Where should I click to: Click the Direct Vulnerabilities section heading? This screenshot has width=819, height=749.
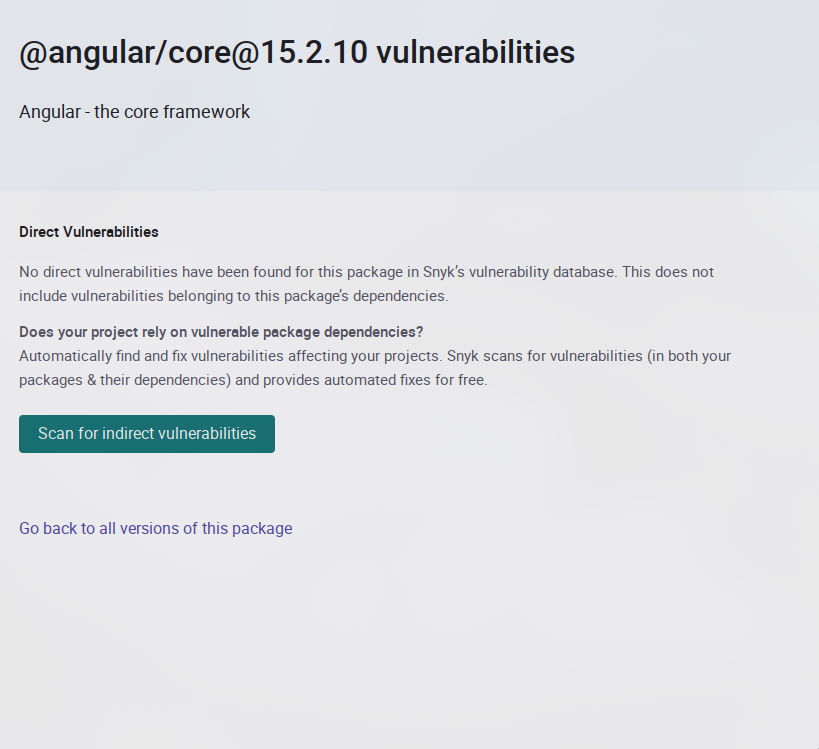click(89, 232)
